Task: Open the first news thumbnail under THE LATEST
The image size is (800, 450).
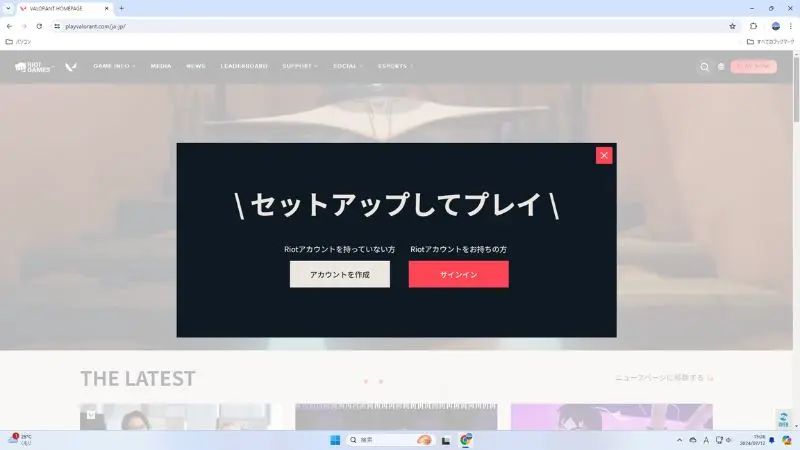Action: click(181, 416)
